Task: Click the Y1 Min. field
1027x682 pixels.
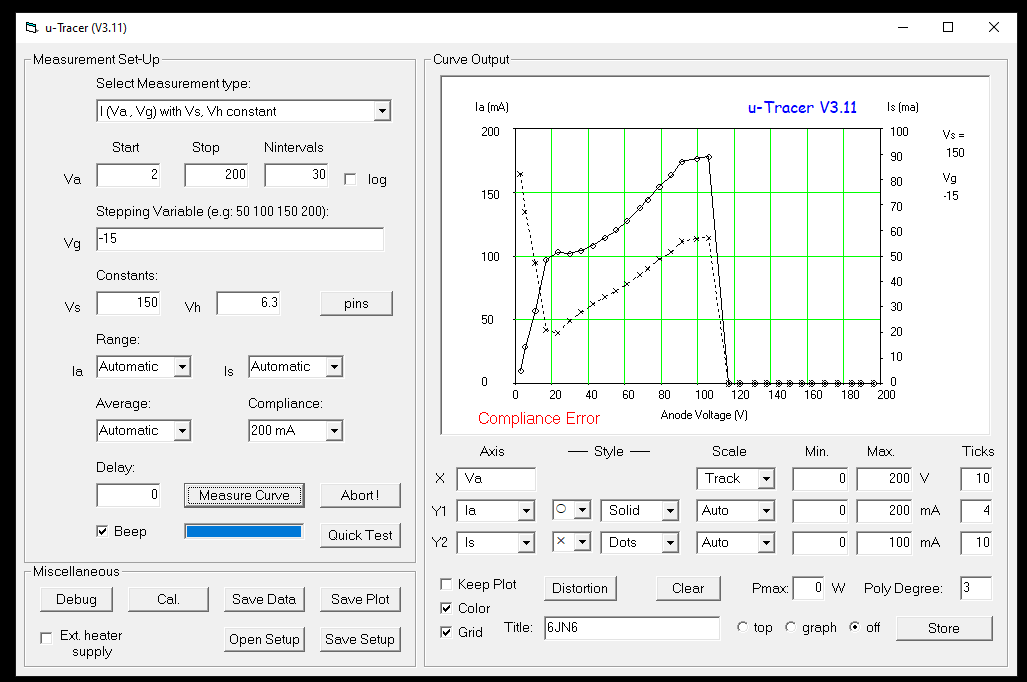Action: [x=820, y=511]
